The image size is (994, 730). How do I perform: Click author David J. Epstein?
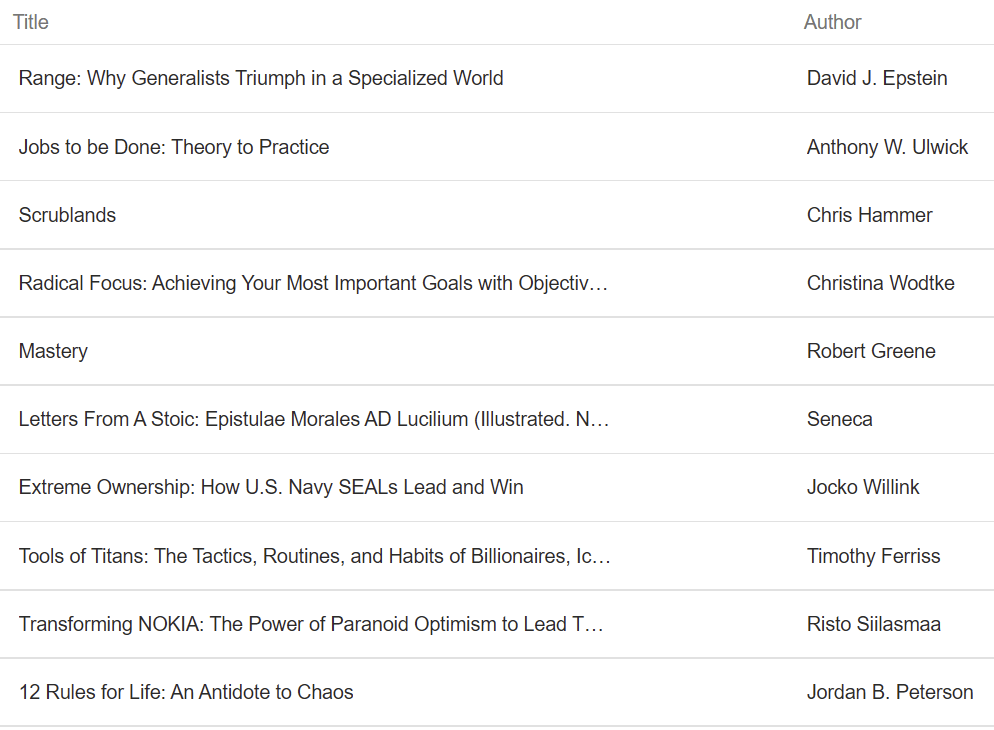click(x=877, y=79)
